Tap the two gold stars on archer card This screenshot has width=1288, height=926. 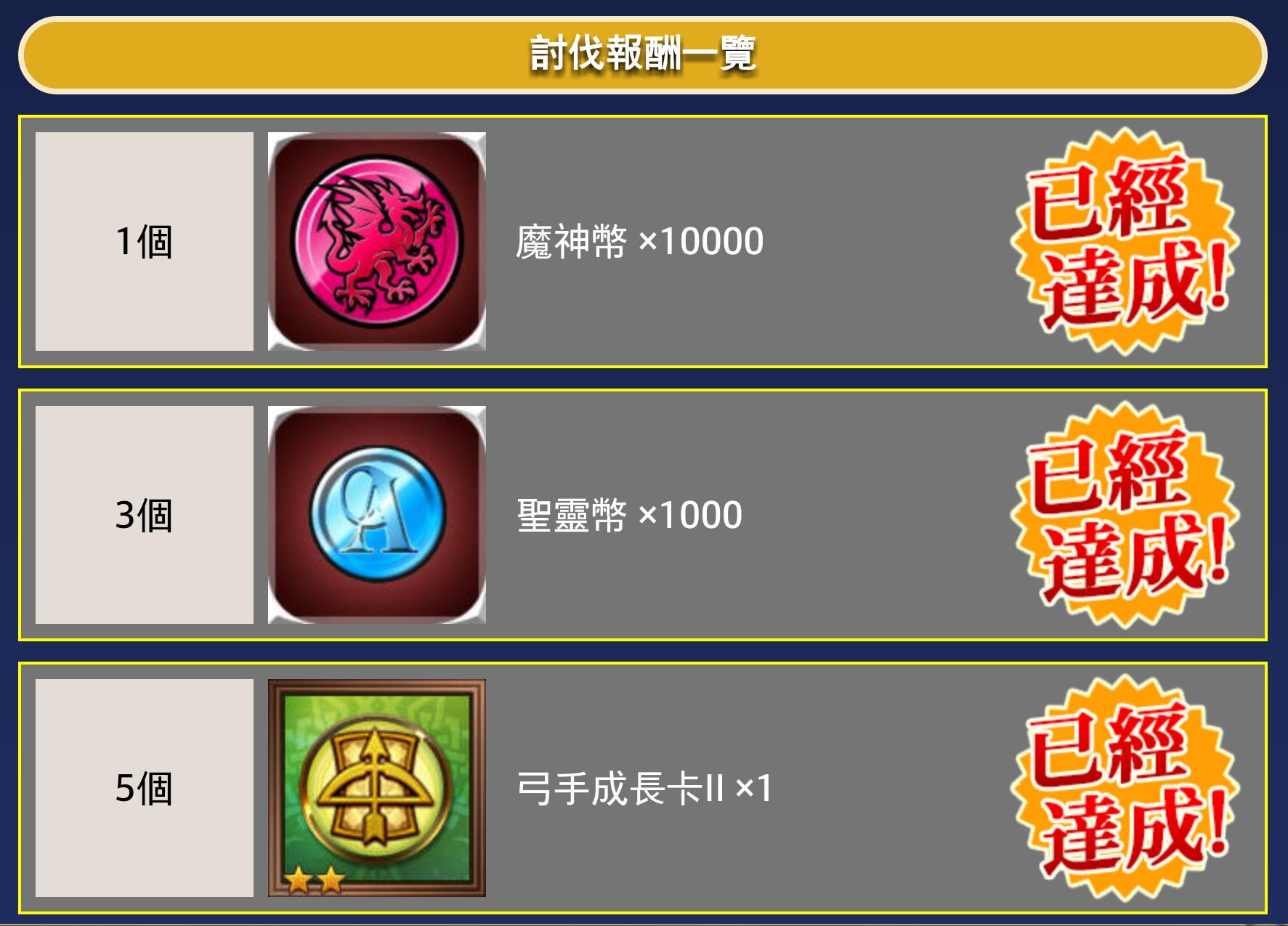tap(315, 880)
